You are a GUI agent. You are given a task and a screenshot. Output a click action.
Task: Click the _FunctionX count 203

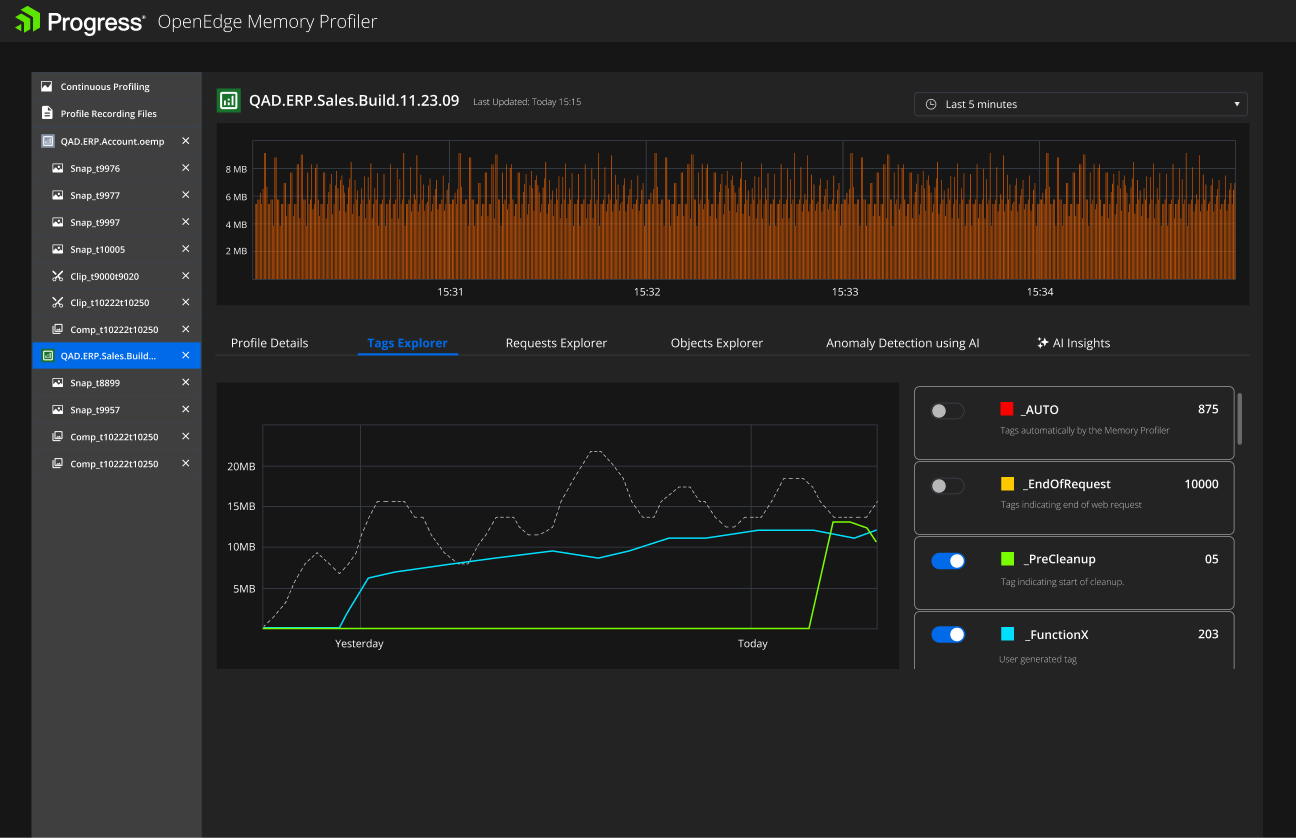pyautogui.click(x=1208, y=634)
